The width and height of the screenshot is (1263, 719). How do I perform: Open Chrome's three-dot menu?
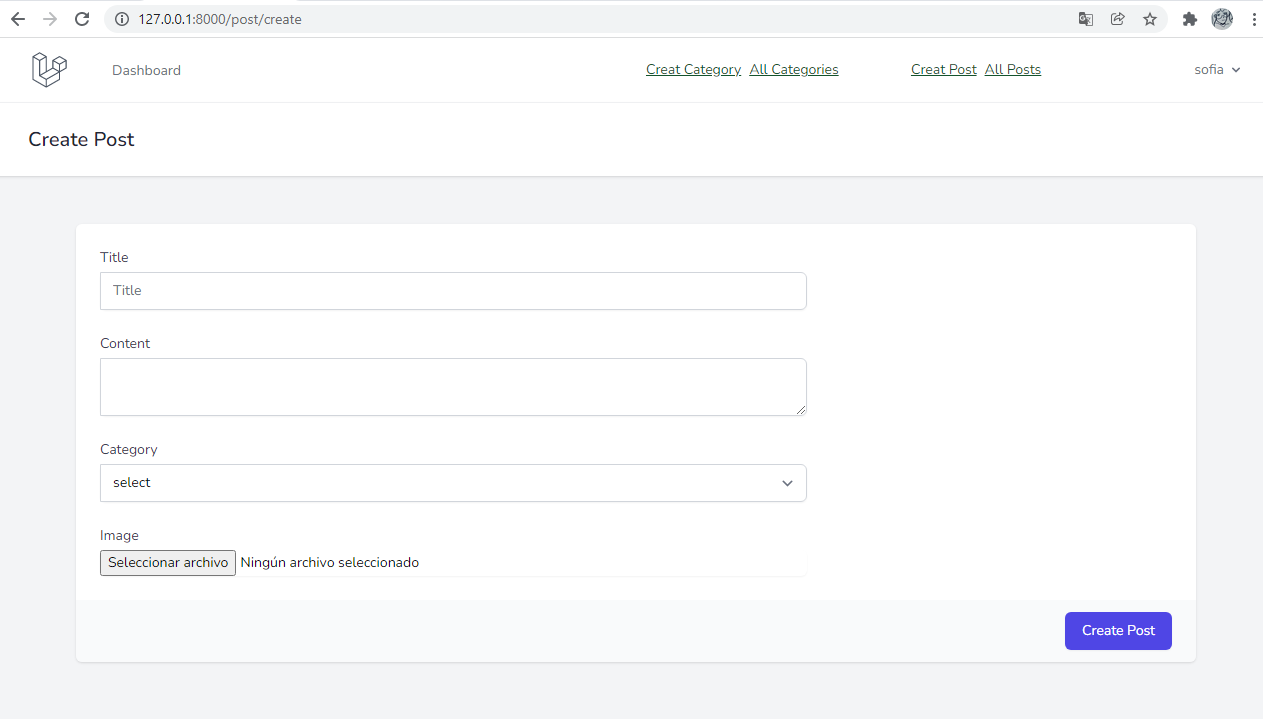(1253, 19)
